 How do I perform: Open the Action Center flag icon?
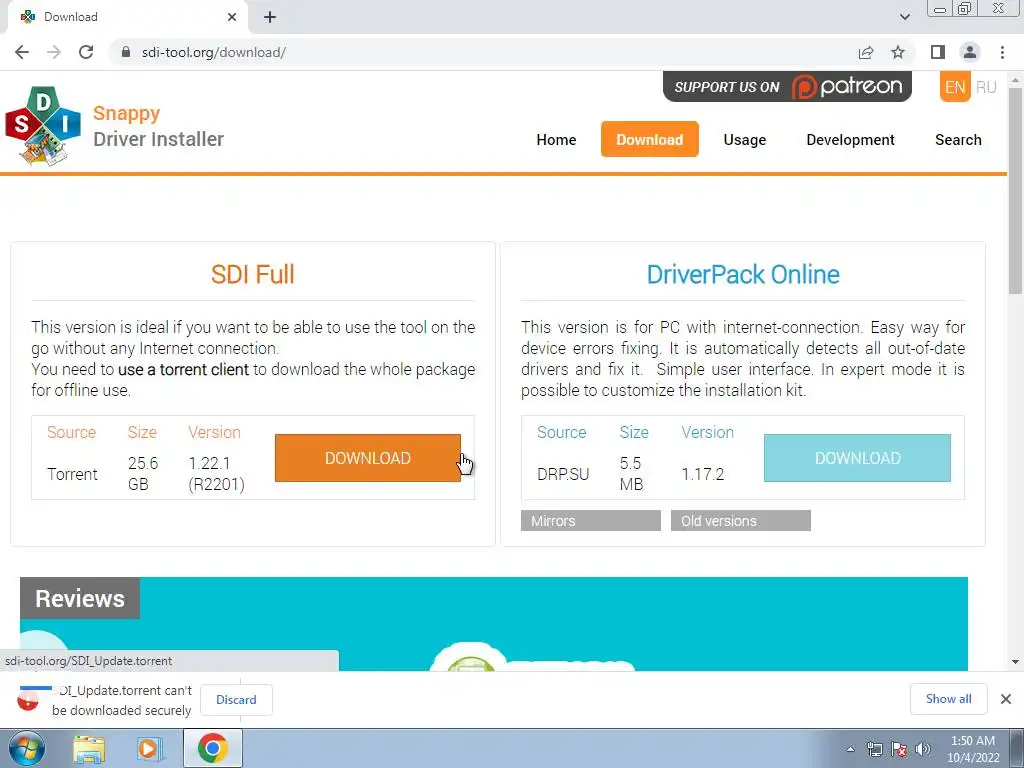point(899,749)
